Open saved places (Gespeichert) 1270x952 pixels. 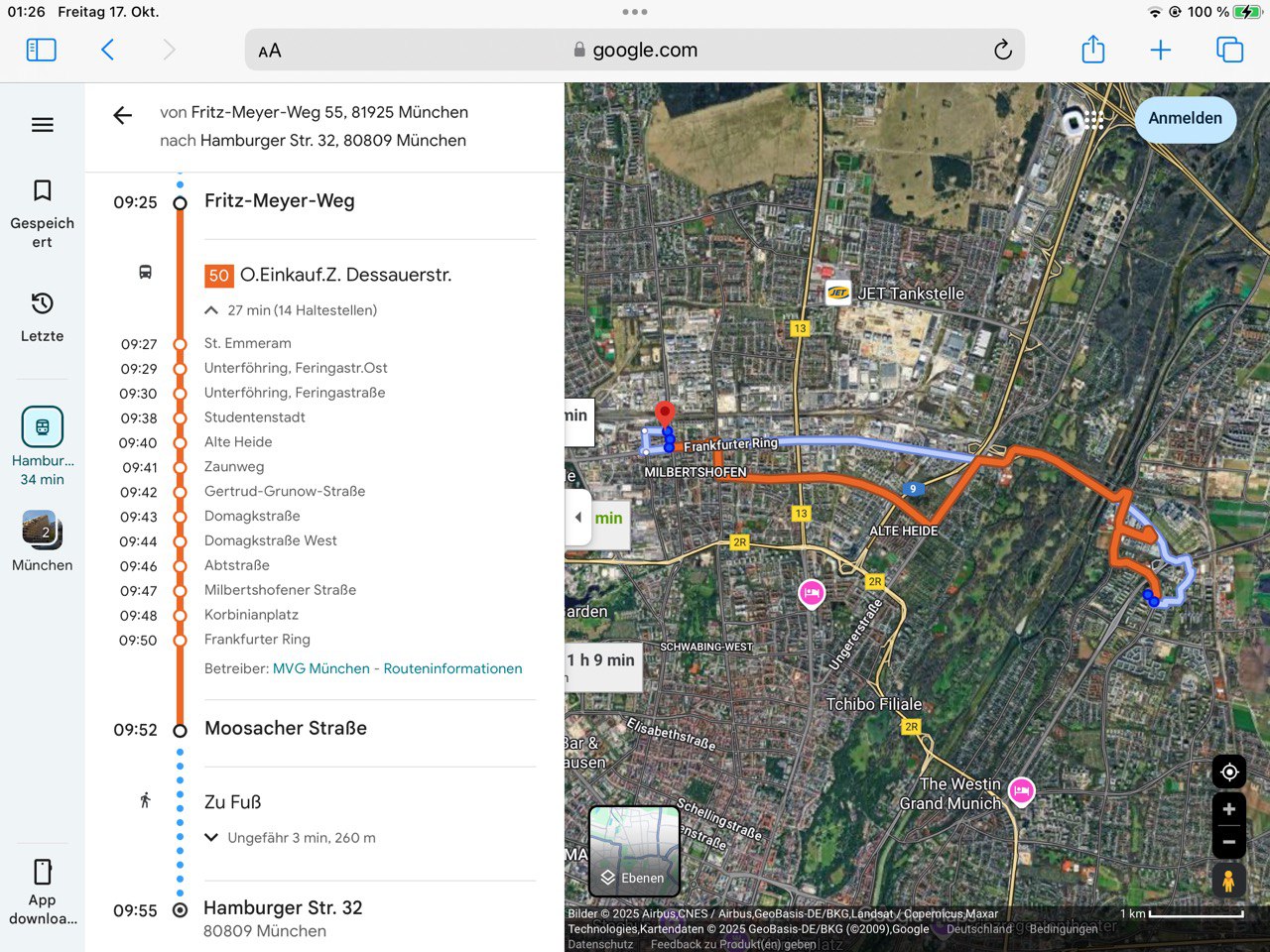click(42, 212)
